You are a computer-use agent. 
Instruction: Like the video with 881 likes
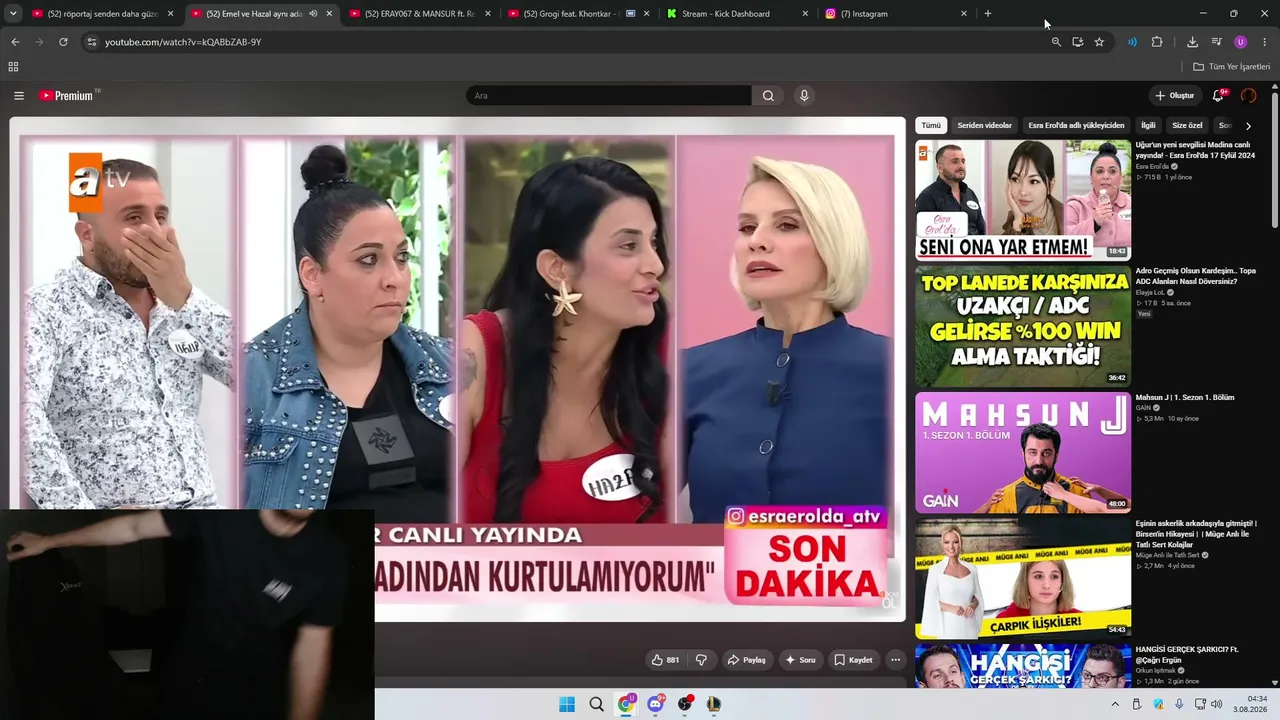pyautogui.click(x=665, y=660)
